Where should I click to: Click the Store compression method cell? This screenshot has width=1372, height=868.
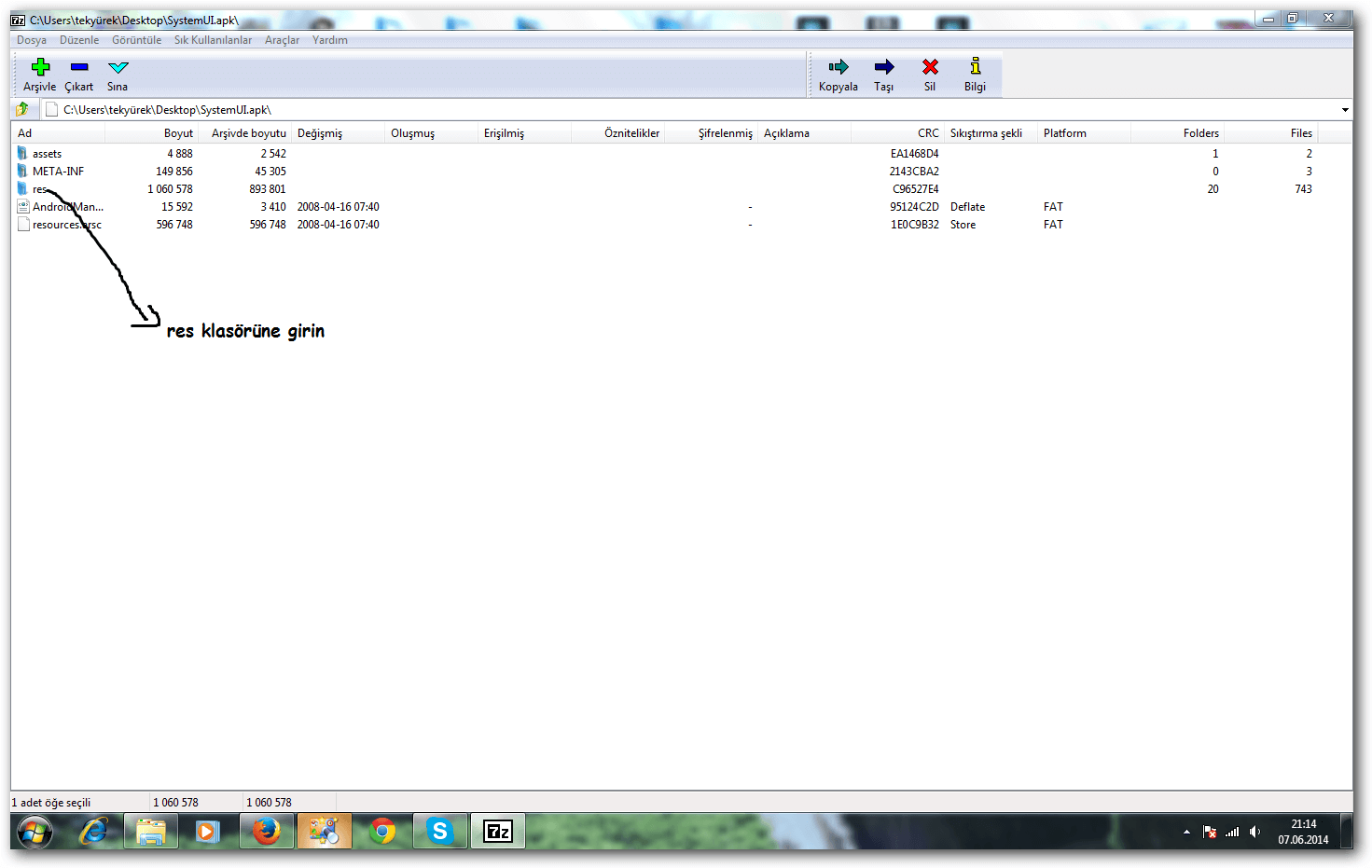point(963,225)
